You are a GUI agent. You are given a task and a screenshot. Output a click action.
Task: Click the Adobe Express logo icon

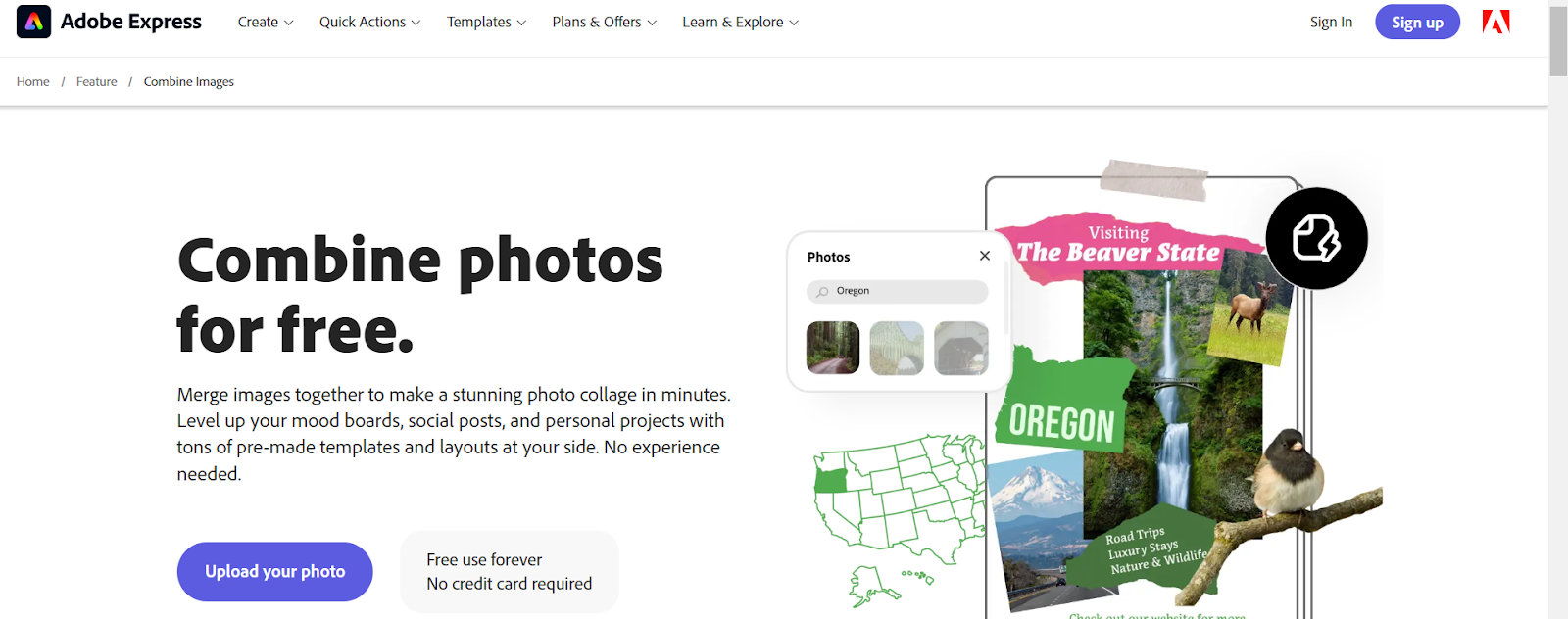point(33,22)
